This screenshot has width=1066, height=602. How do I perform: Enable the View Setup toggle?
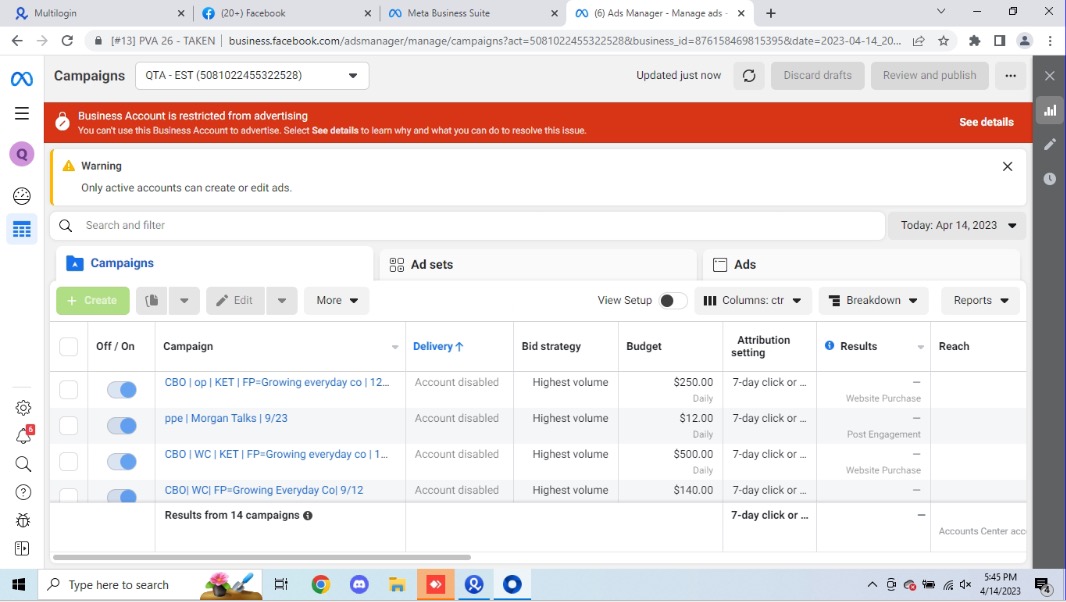(672, 301)
